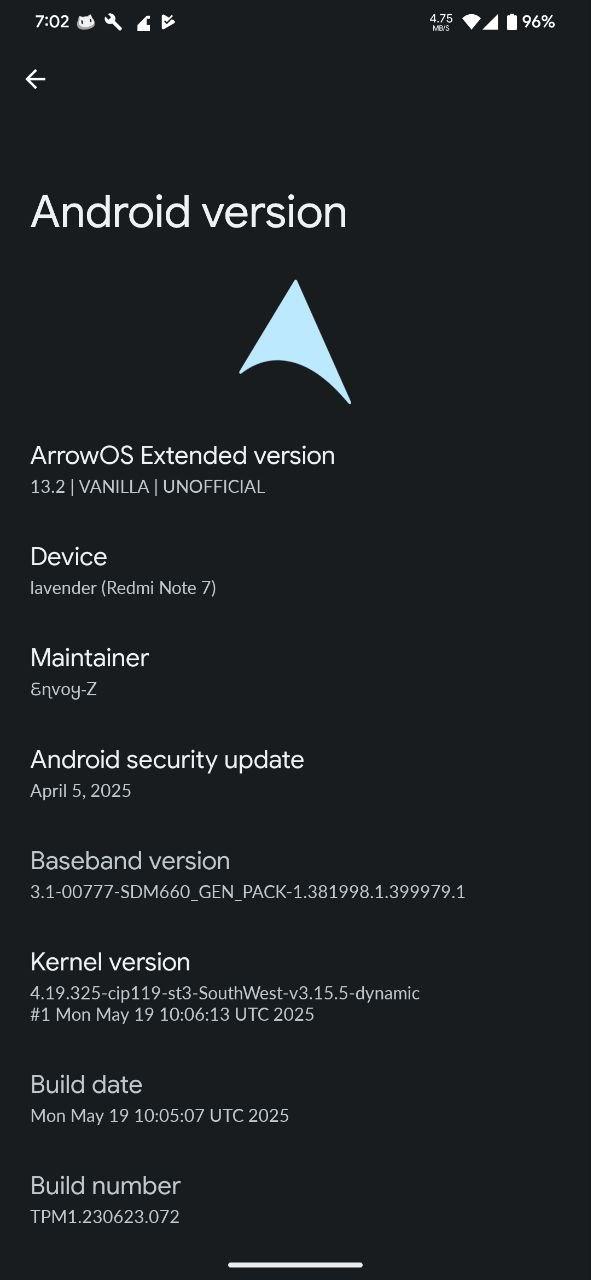This screenshot has height=1280, width=591.
Task: Tap the Kernel version entry
Action: click(x=295, y=987)
